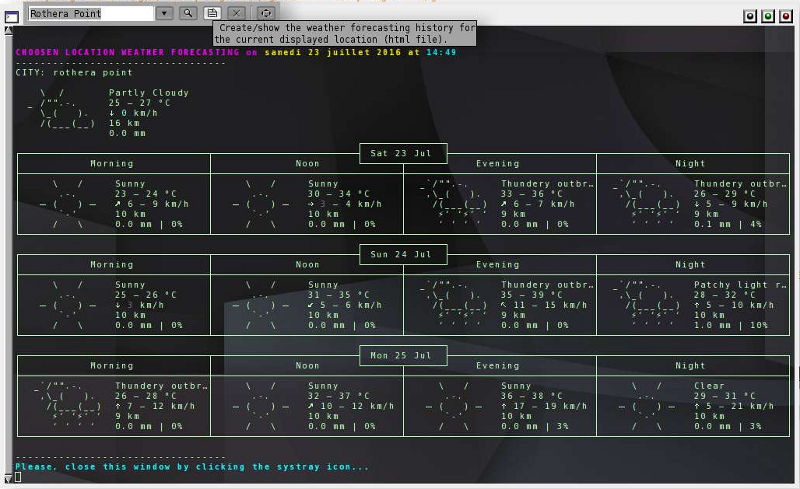Click the magnifier search icon
The height and width of the screenshot is (489, 800).
click(188, 13)
